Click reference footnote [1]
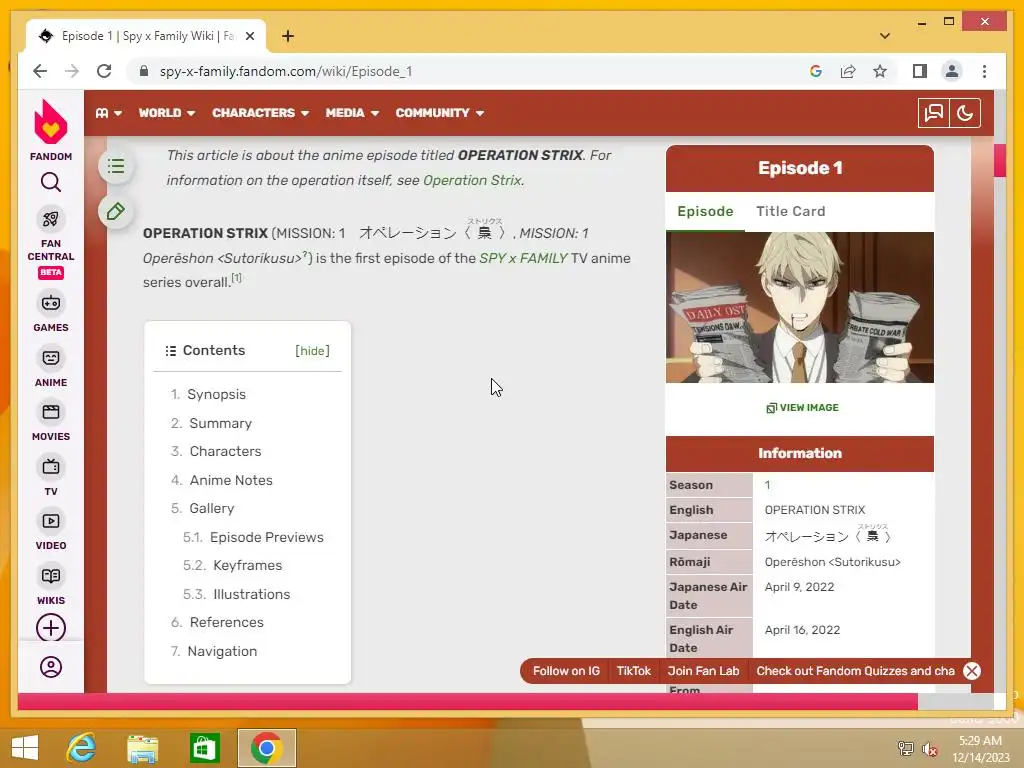Viewport: 1024px width, 768px height. click(x=236, y=278)
